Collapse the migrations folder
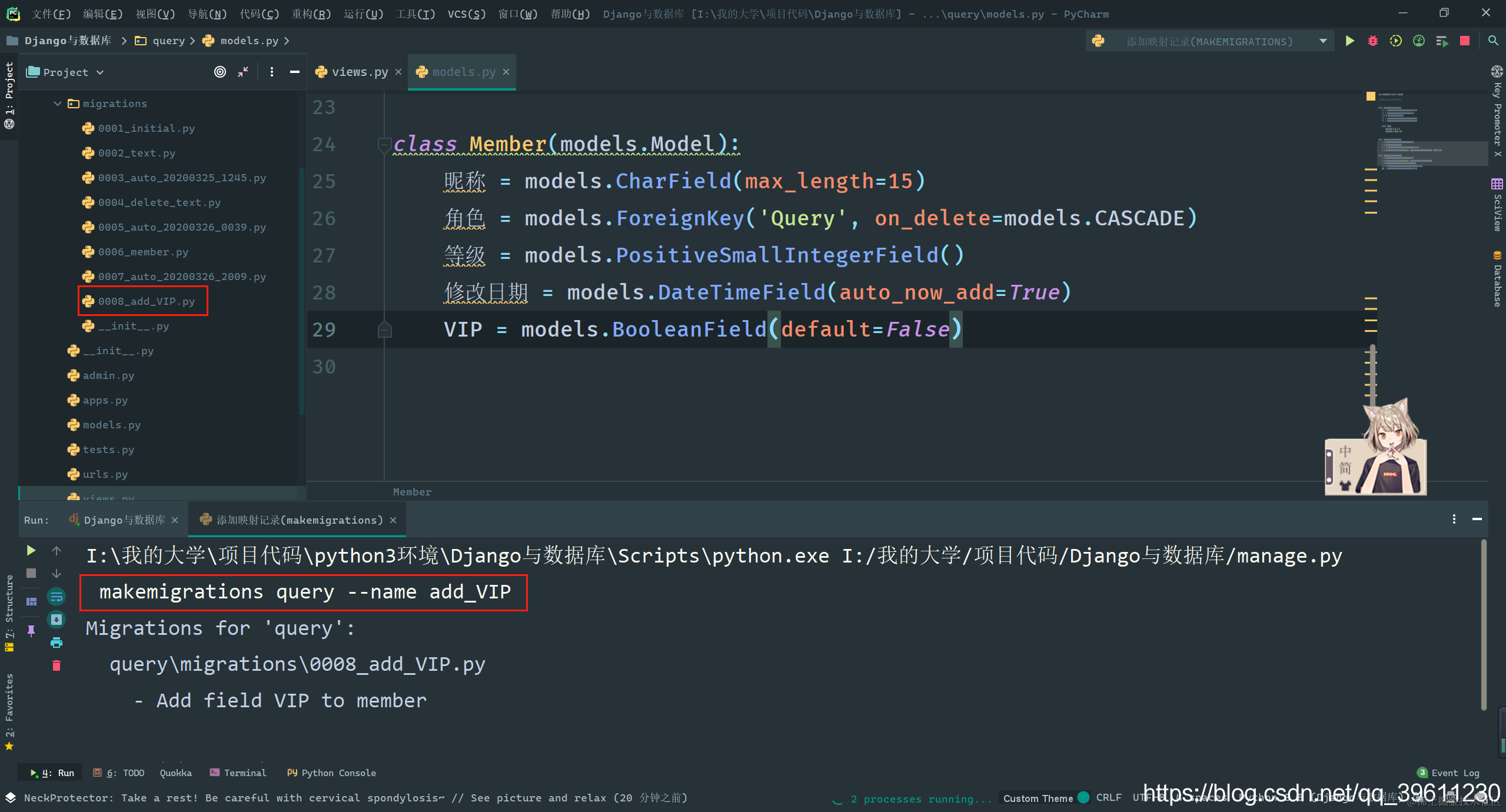This screenshot has width=1506, height=812. (58, 104)
